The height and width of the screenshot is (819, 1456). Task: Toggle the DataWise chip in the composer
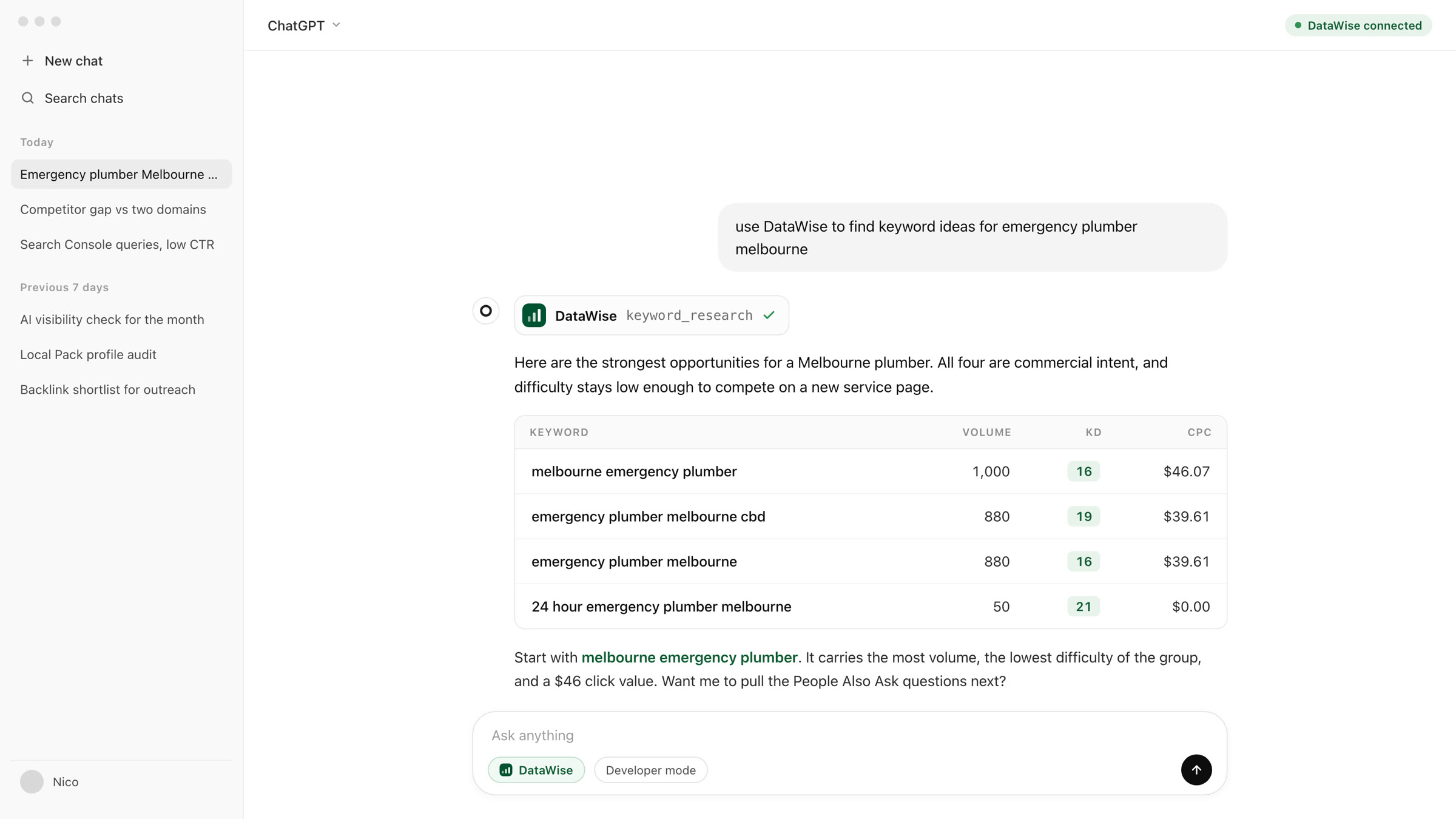point(536,770)
